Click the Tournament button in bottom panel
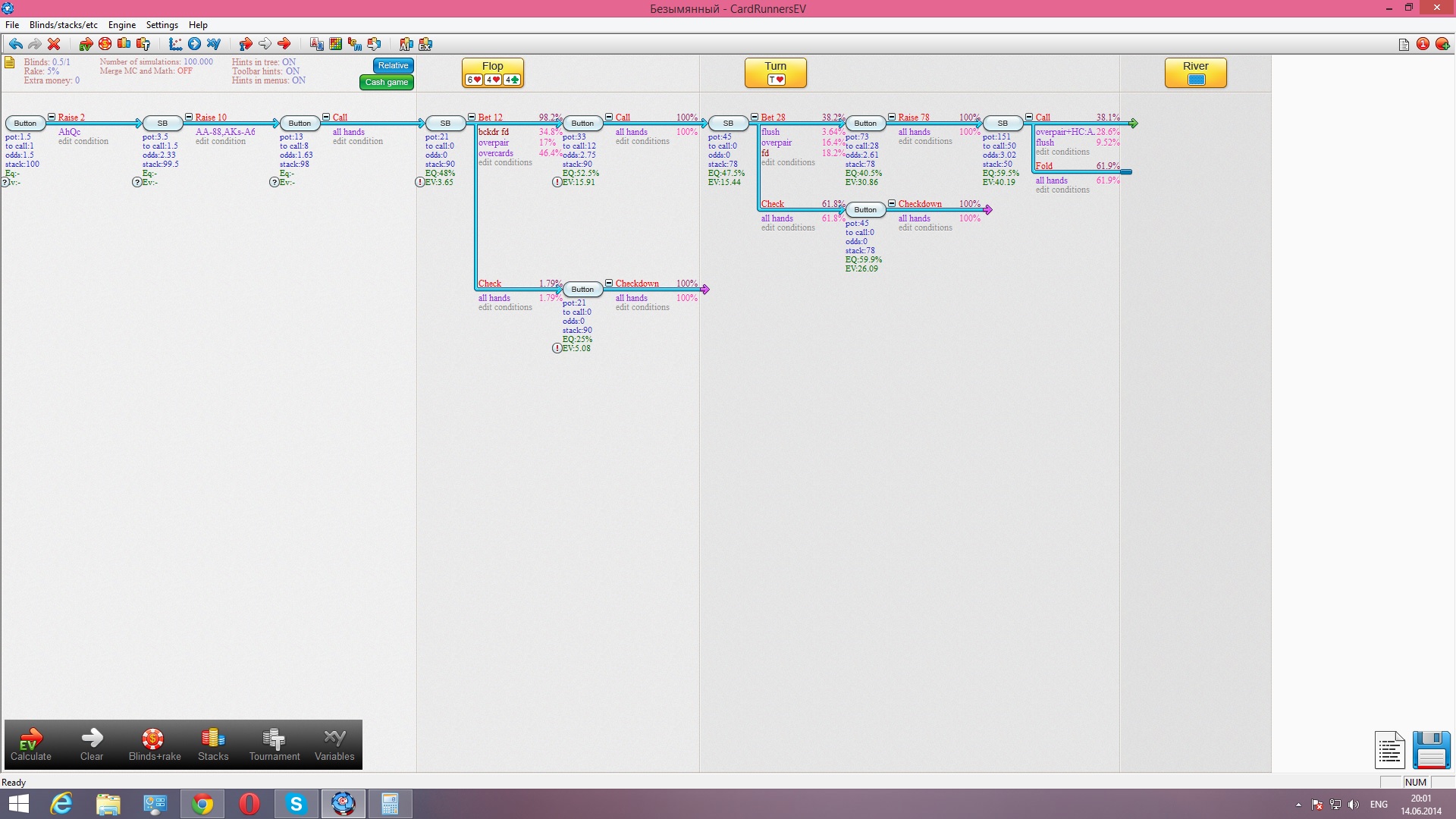This screenshot has height=819, width=1456. pyautogui.click(x=274, y=744)
